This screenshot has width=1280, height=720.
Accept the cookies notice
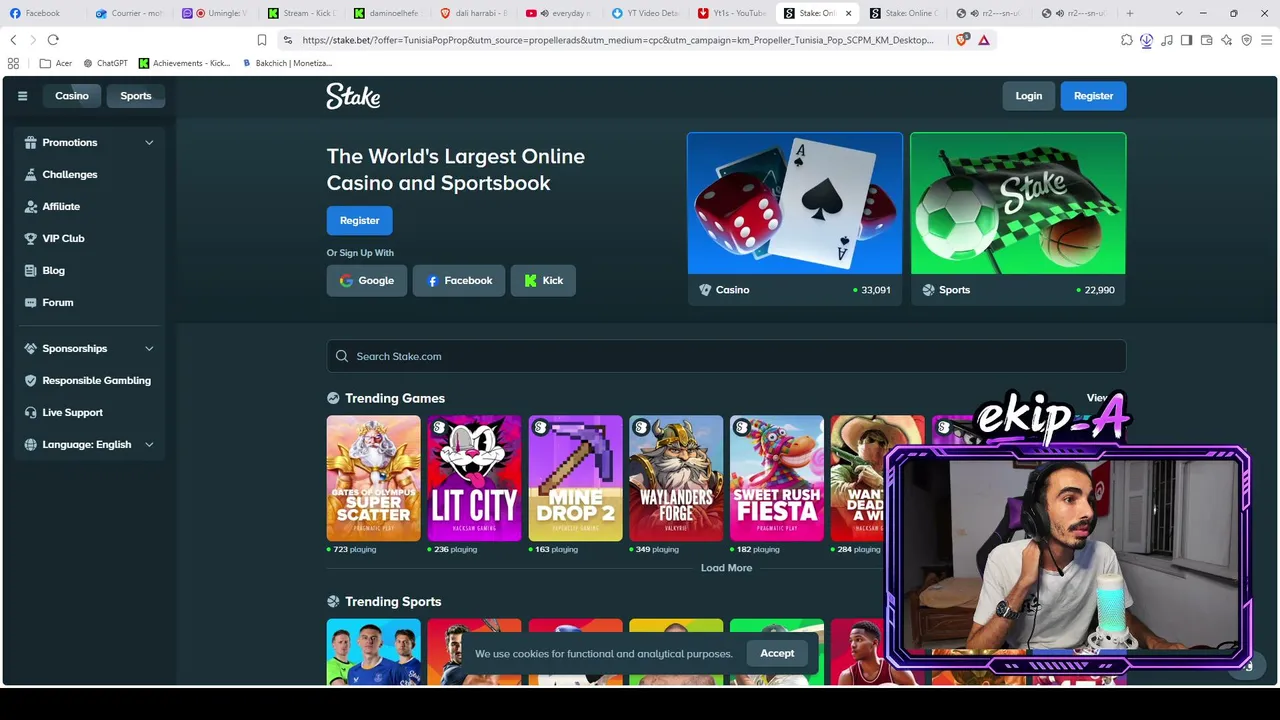tap(777, 653)
